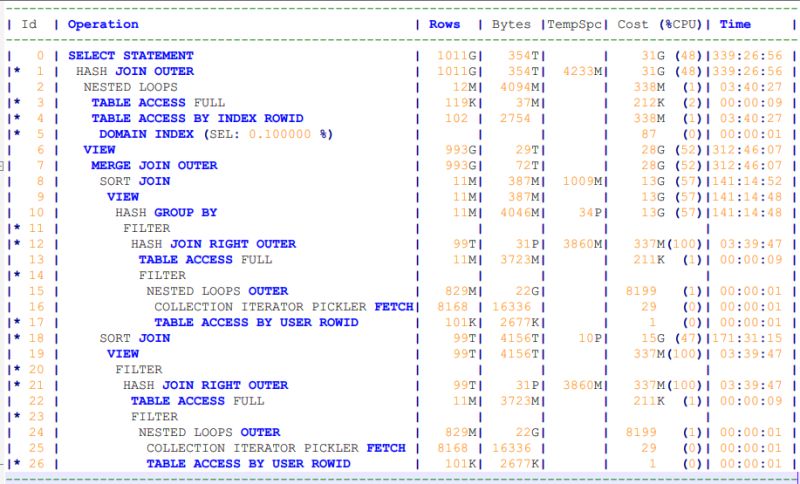Image resolution: width=800 pixels, height=484 pixels.
Task: Click the Id 20 cell
Action: pos(37,370)
